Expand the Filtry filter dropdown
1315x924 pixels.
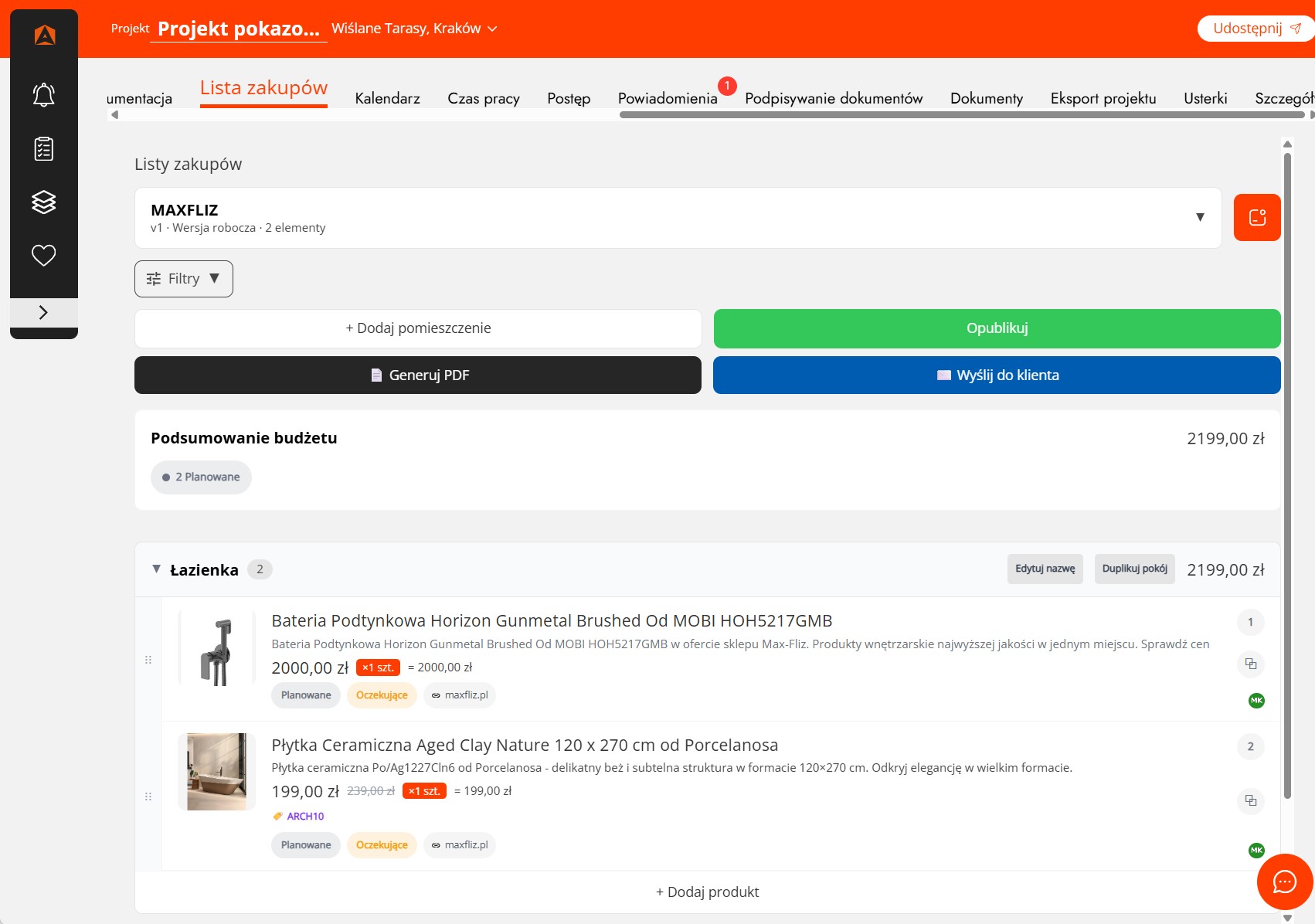coord(184,279)
